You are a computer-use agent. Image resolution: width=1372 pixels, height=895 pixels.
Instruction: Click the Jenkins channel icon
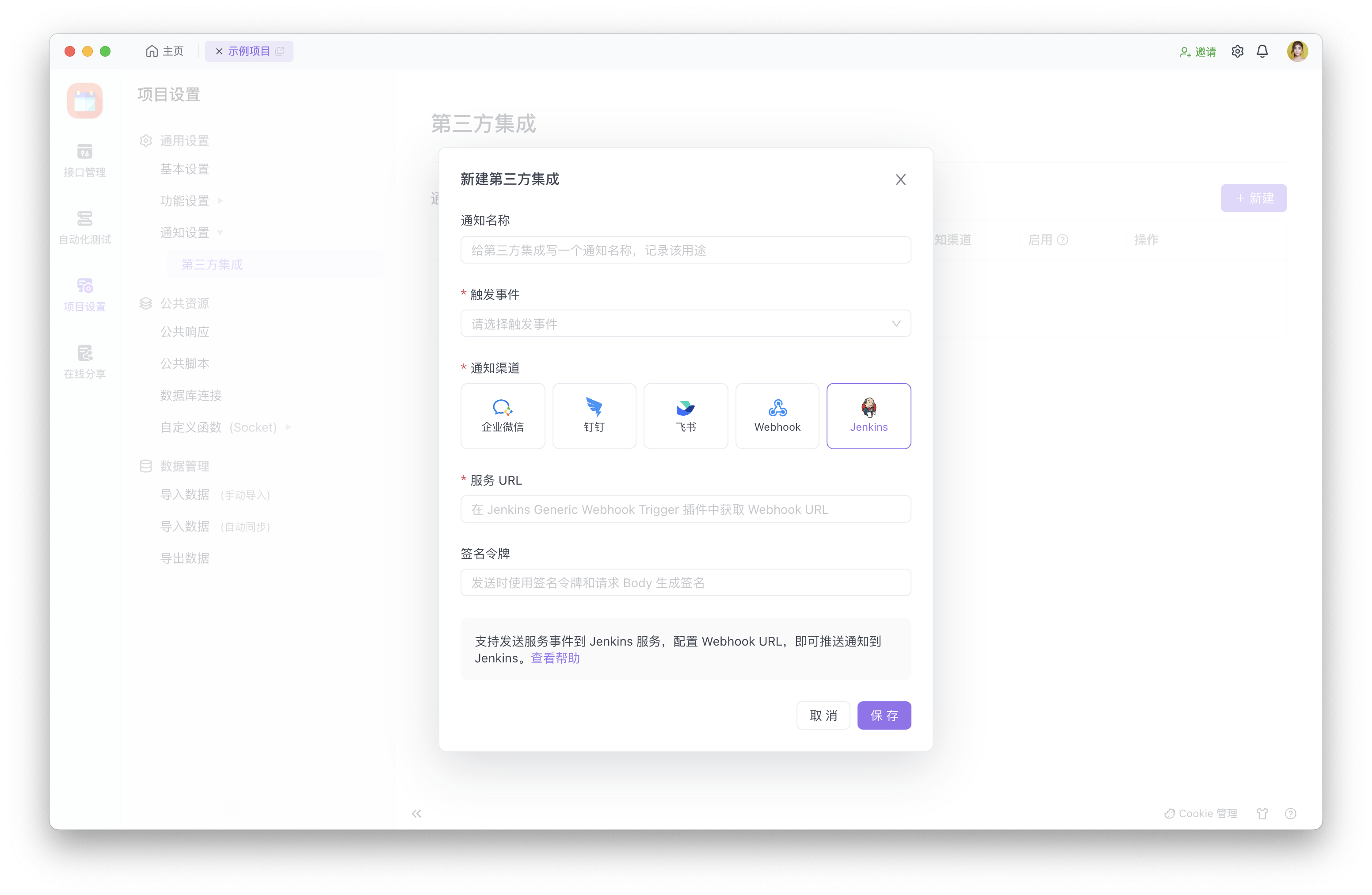[x=868, y=408]
